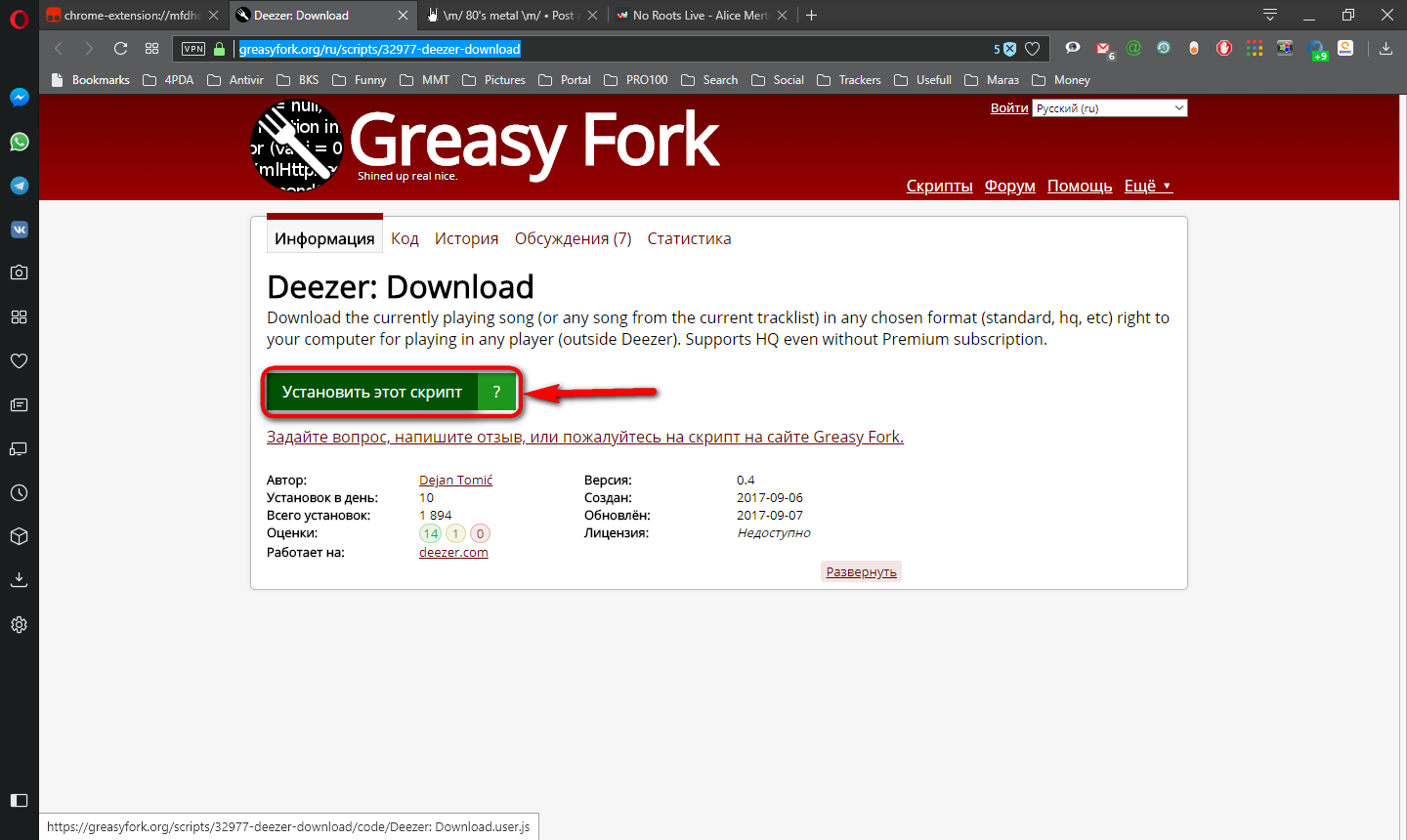
Task: Open tab menu icon in title bar
Action: pos(1270,16)
